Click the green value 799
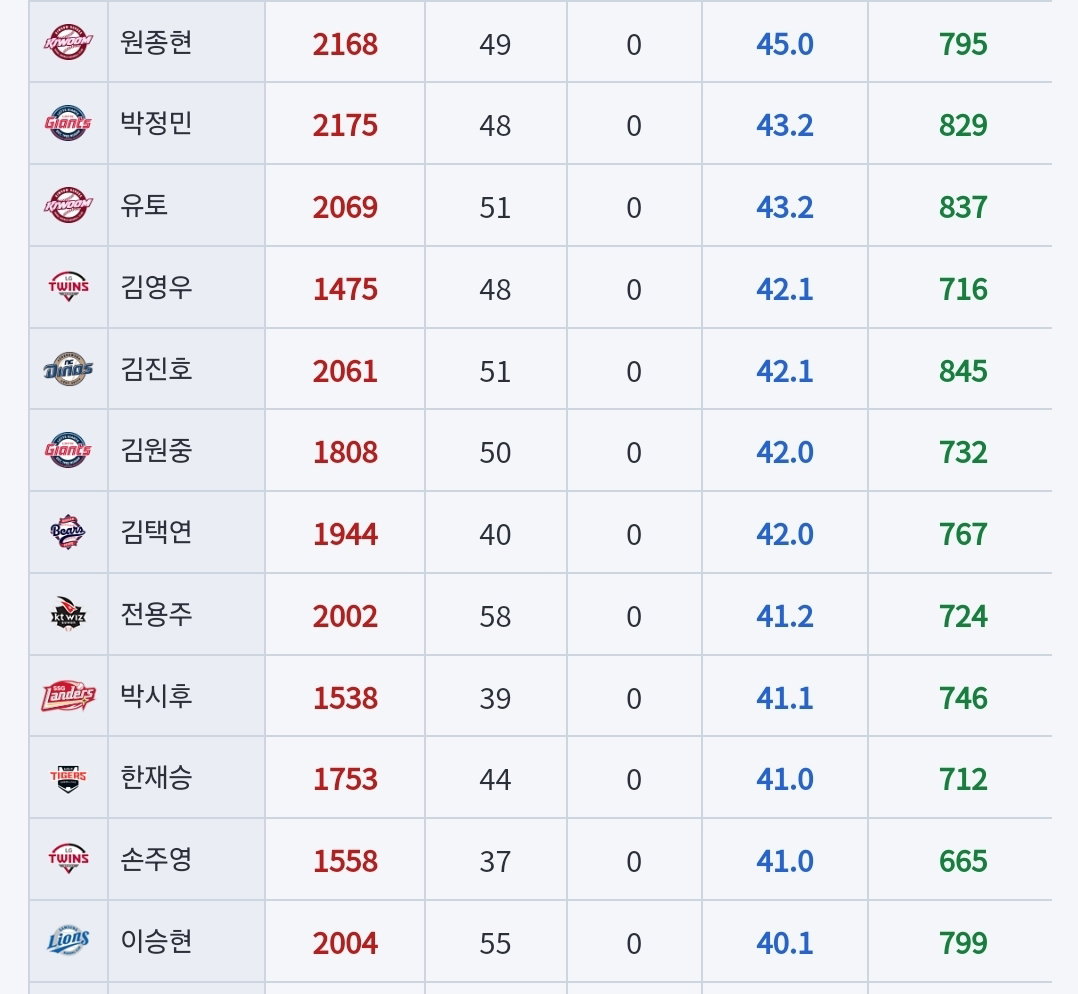This screenshot has width=1078, height=994. [963, 943]
